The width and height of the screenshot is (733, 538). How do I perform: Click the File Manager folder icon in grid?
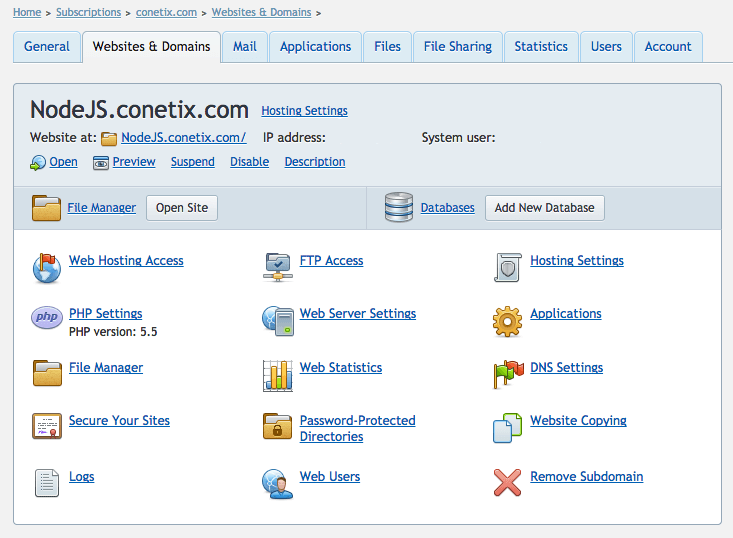coord(47,373)
